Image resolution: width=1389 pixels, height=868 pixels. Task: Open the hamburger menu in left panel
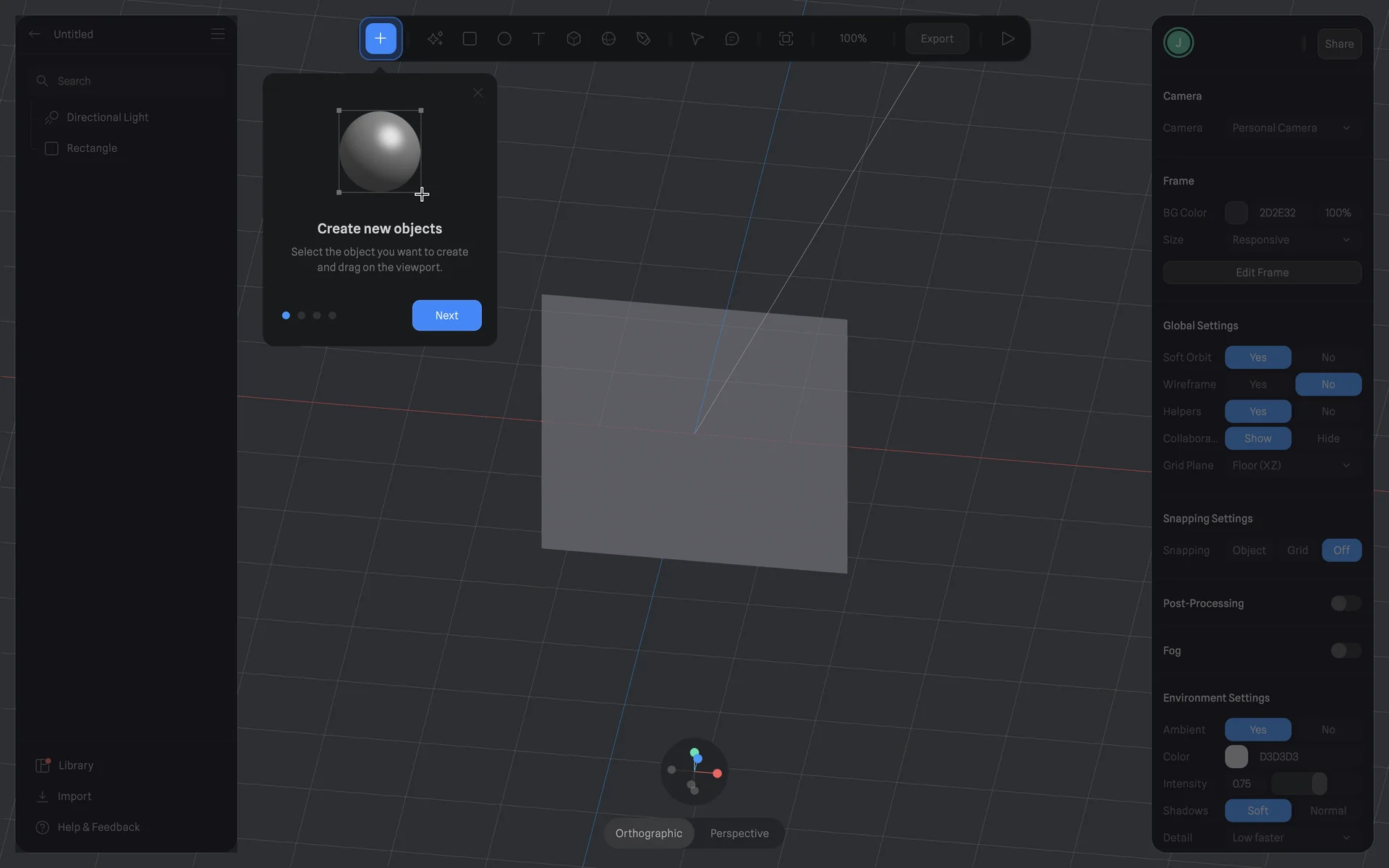click(x=218, y=34)
